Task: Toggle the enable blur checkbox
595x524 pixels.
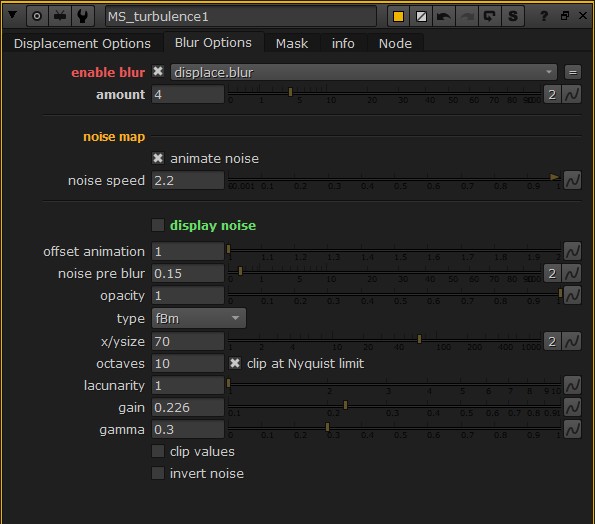Action: [158, 72]
